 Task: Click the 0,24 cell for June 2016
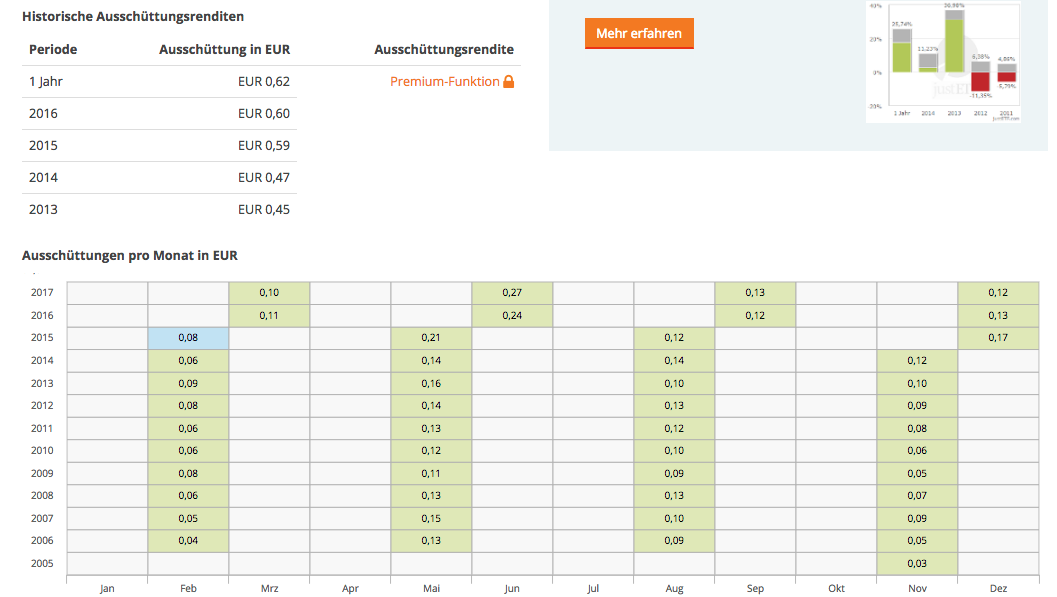click(512, 315)
